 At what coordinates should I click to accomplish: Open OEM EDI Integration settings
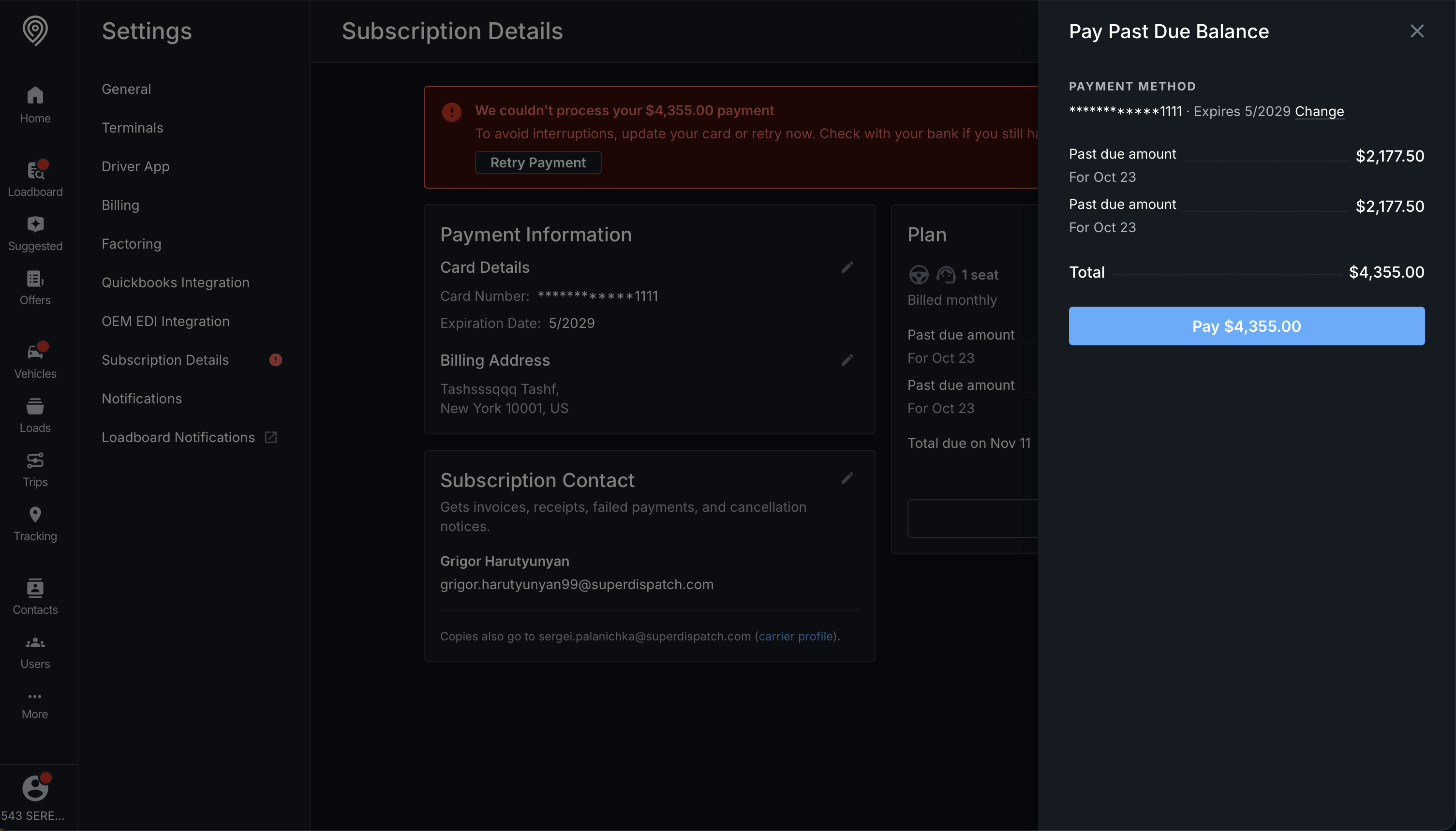pyautogui.click(x=165, y=321)
